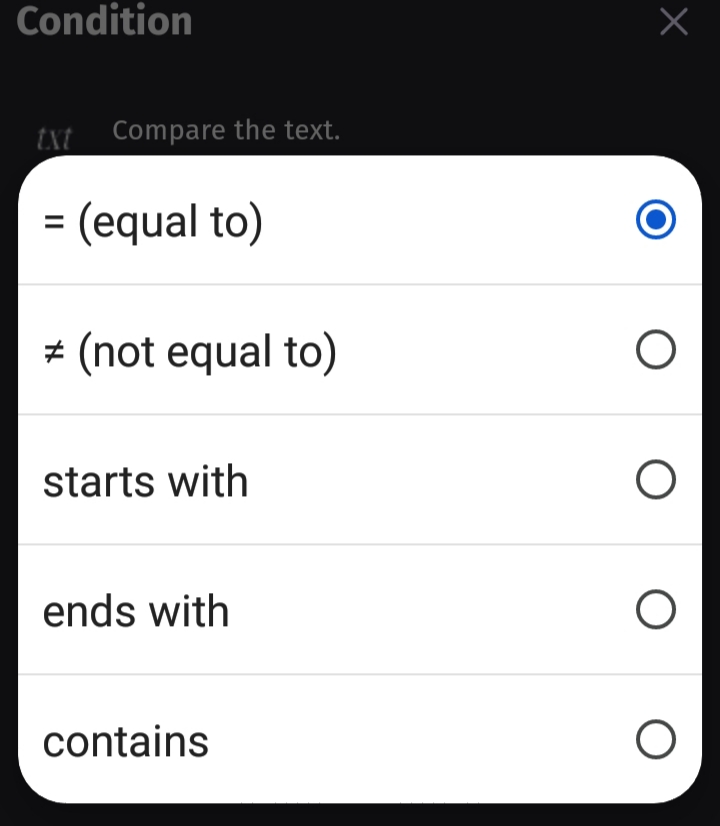Pick the "ends with" radio circle
This screenshot has width=720, height=826.
[x=655, y=609]
